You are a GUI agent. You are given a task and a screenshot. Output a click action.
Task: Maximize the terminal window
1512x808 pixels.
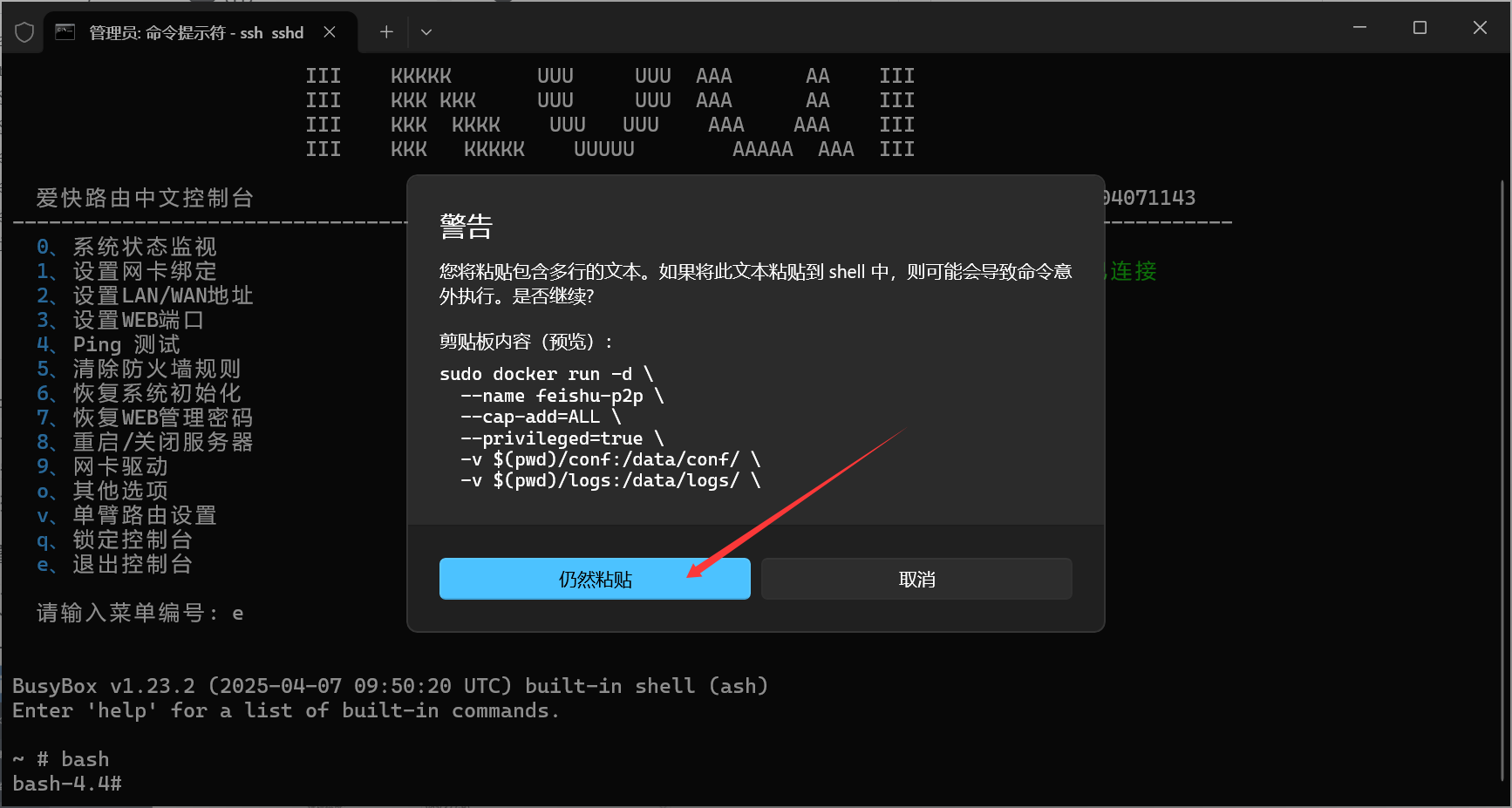click(1420, 28)
